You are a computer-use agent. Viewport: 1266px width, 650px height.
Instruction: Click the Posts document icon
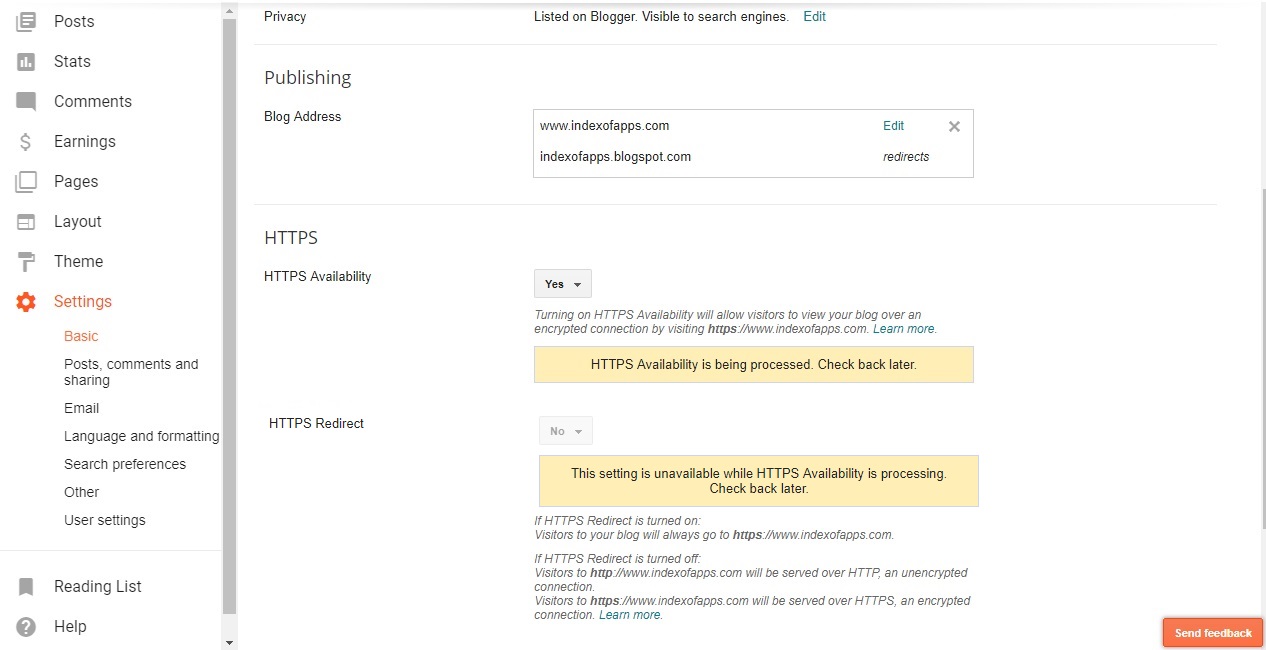coord(26,21)
